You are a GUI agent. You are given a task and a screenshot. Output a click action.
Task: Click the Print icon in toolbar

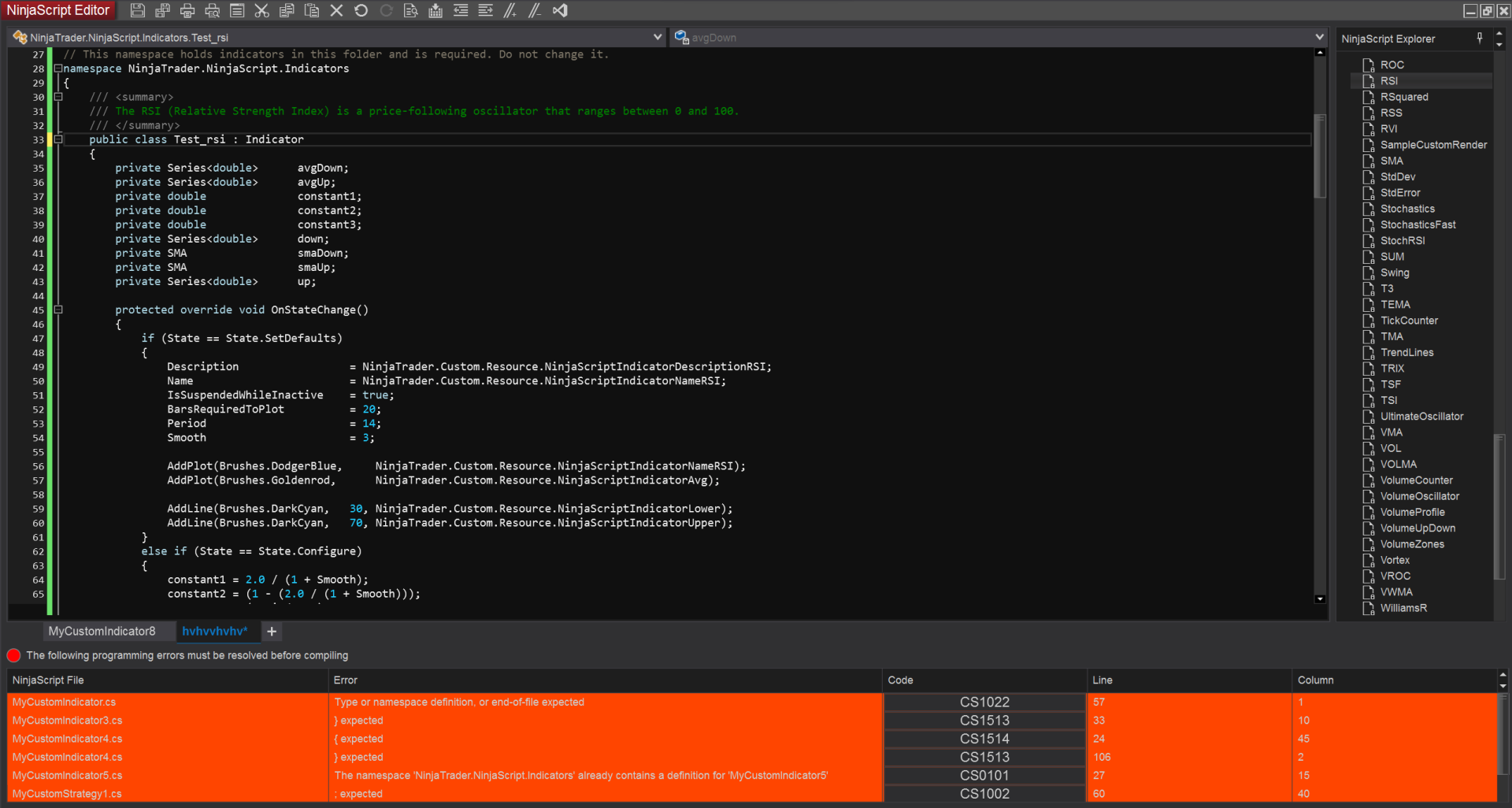pos(187,10)
